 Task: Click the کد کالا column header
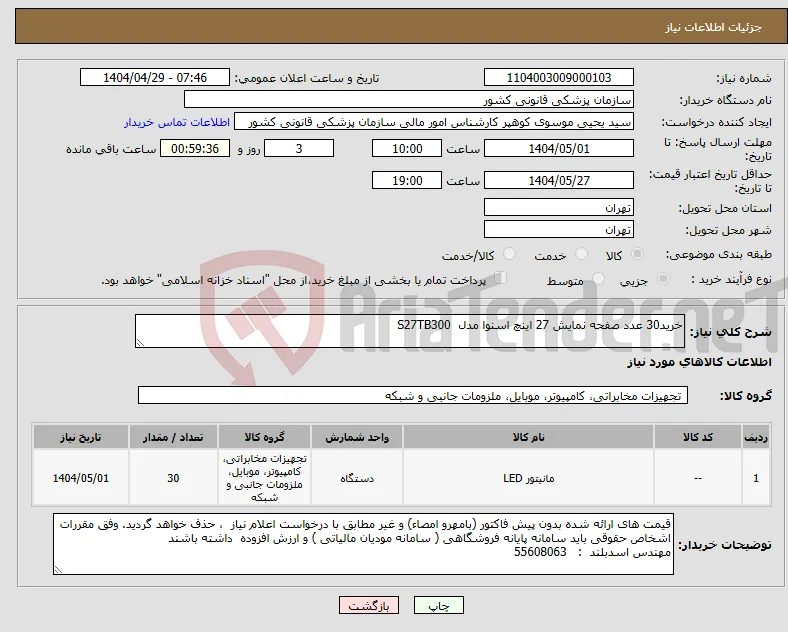coord(698,437)
